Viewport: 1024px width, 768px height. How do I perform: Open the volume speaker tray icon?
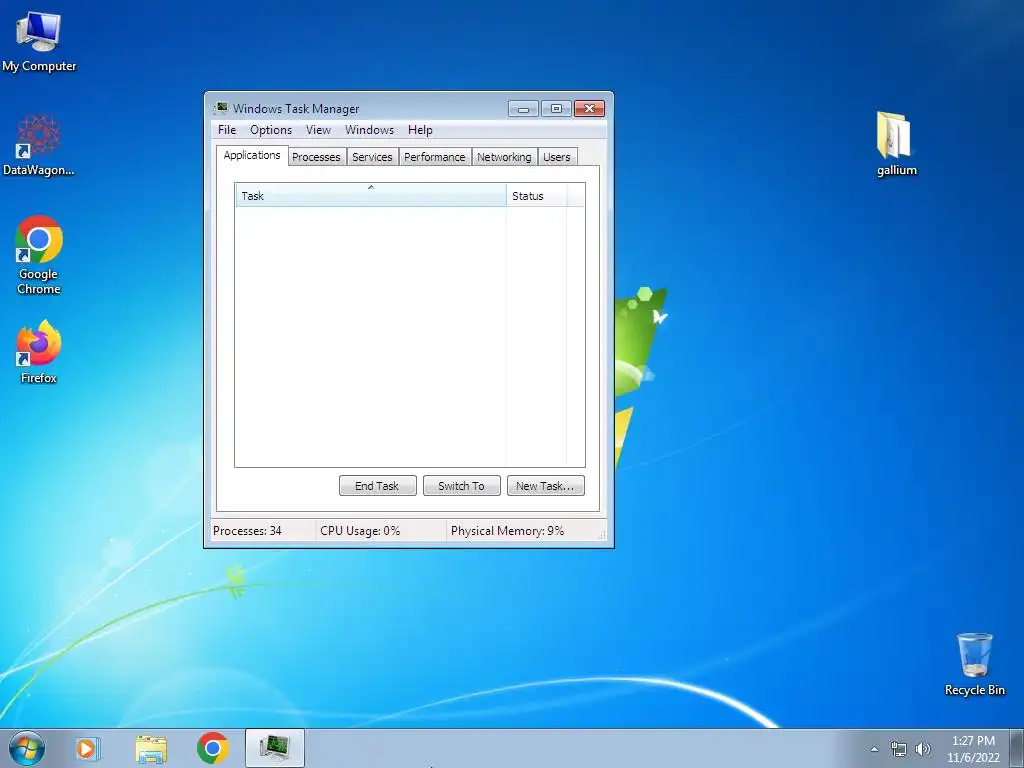click(x=922, y=749)
